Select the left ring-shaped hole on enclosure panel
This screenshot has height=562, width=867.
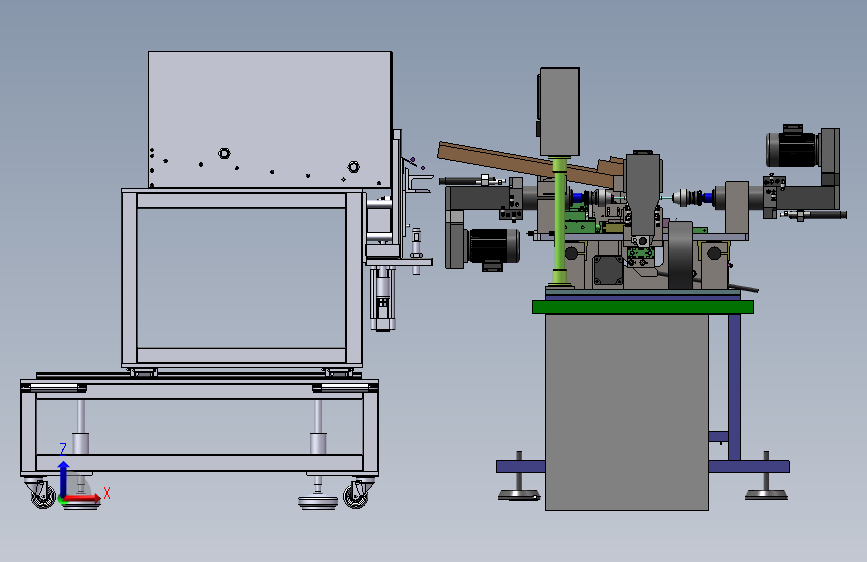(224, 153)
